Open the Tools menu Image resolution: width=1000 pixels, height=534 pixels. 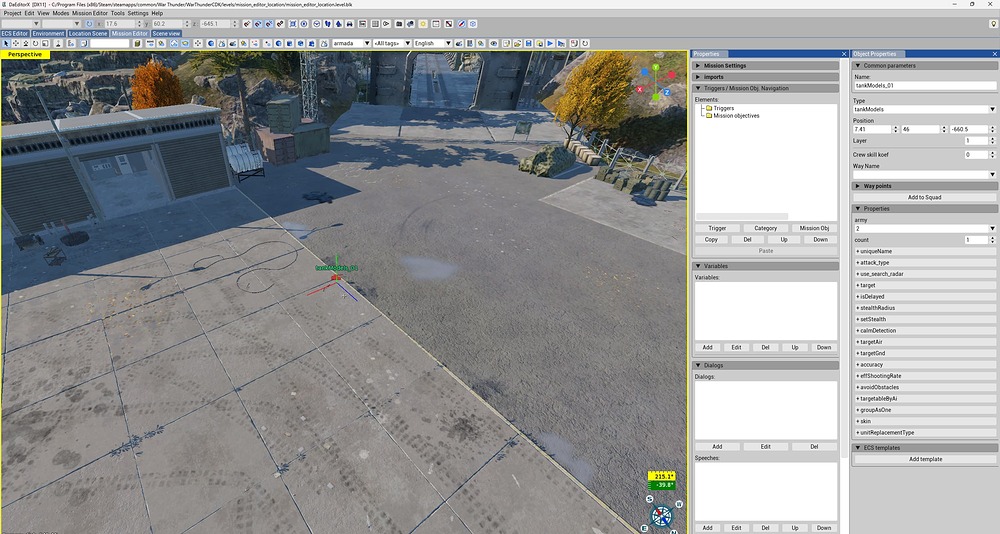click(117, 13)
